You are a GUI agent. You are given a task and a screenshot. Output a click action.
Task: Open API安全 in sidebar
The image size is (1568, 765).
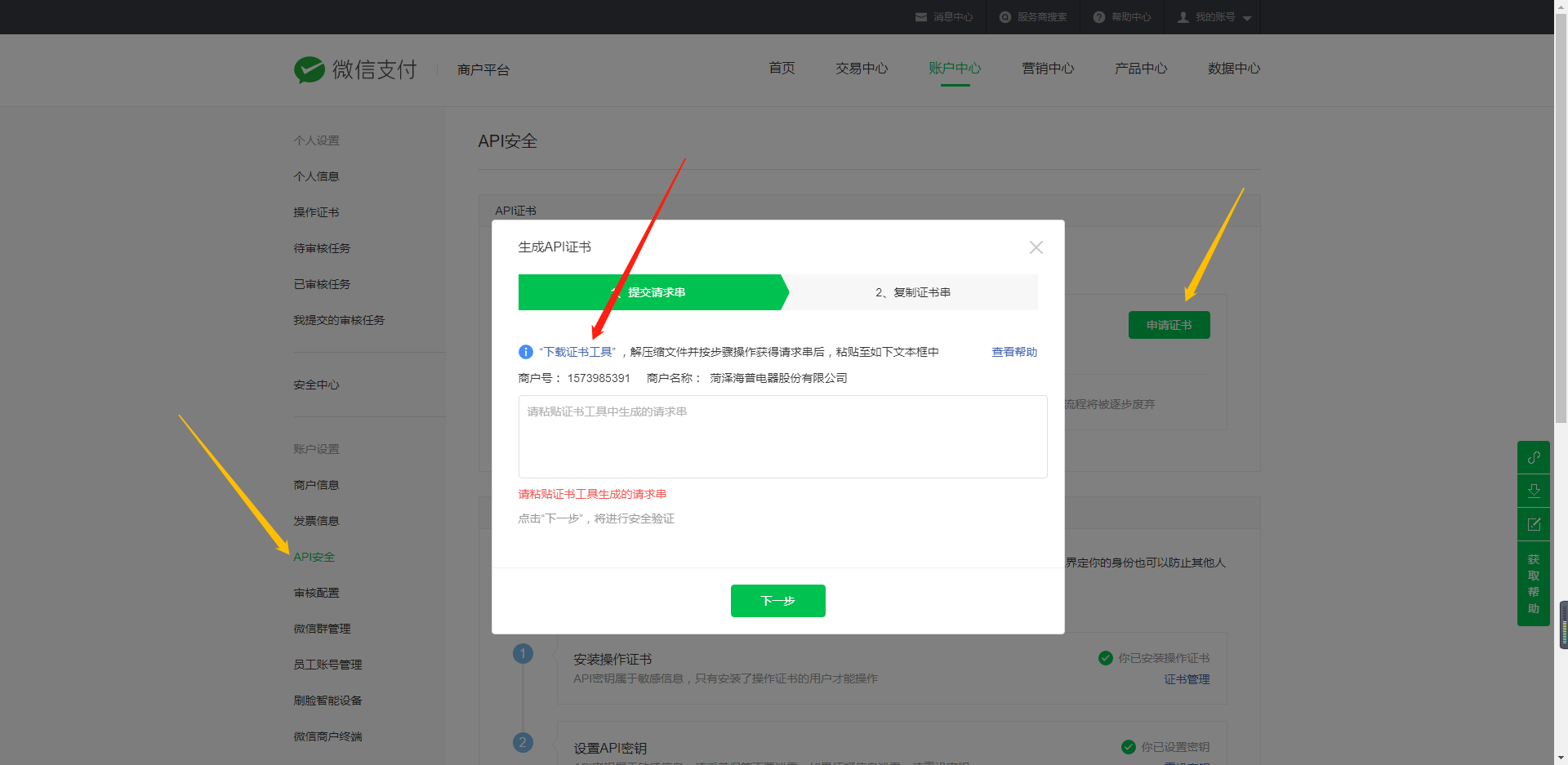coord(314,557)
